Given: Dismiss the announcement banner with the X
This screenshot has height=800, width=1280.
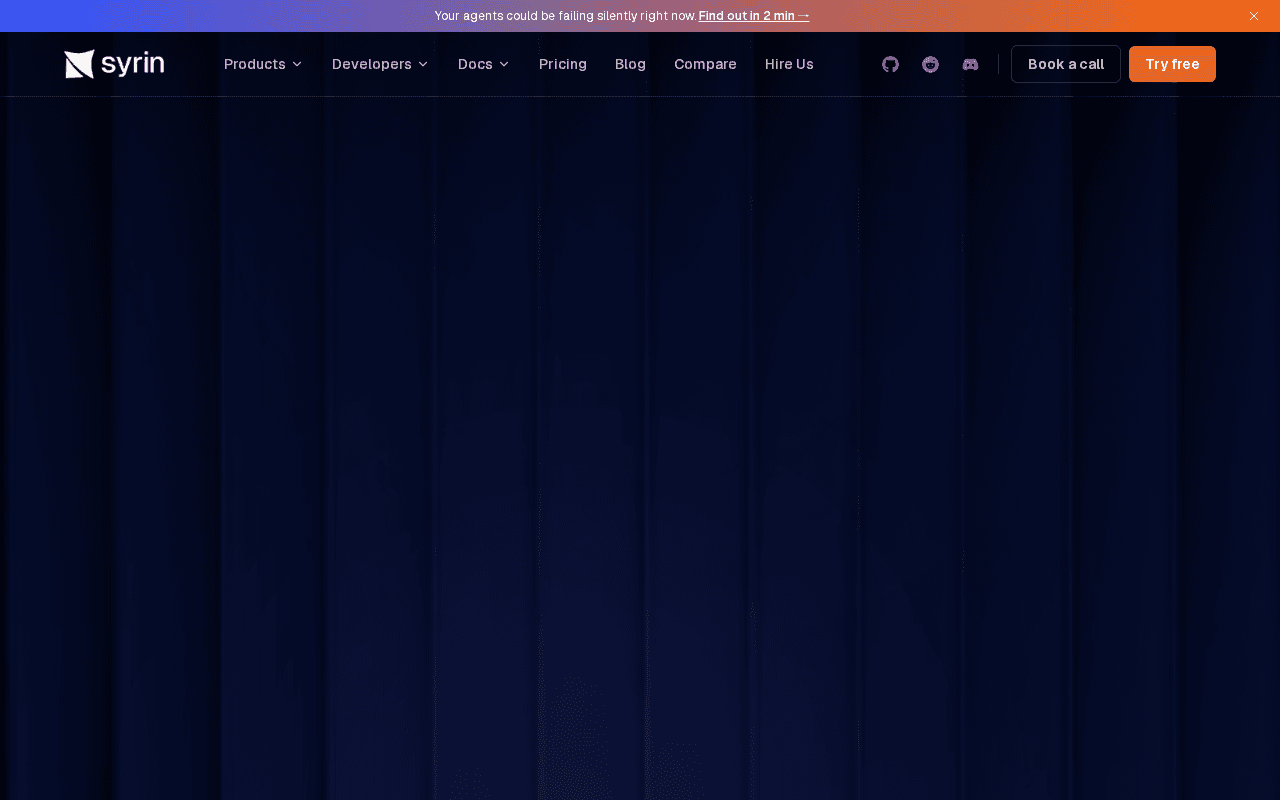Looking at the screenshot, I should click(1254, 16).
